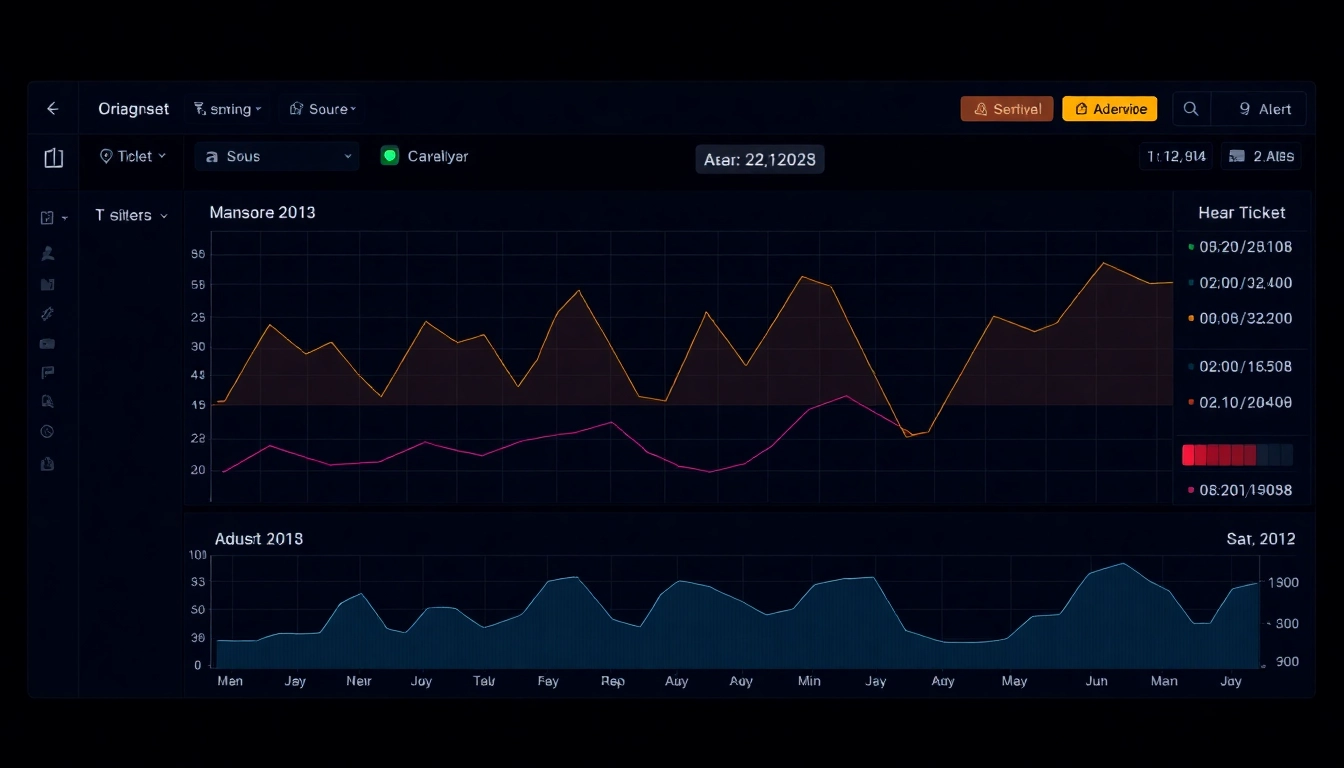The image size is (1344, 768).
Task: Click the camera icon in left sidebar
Action: coord(47,343)
